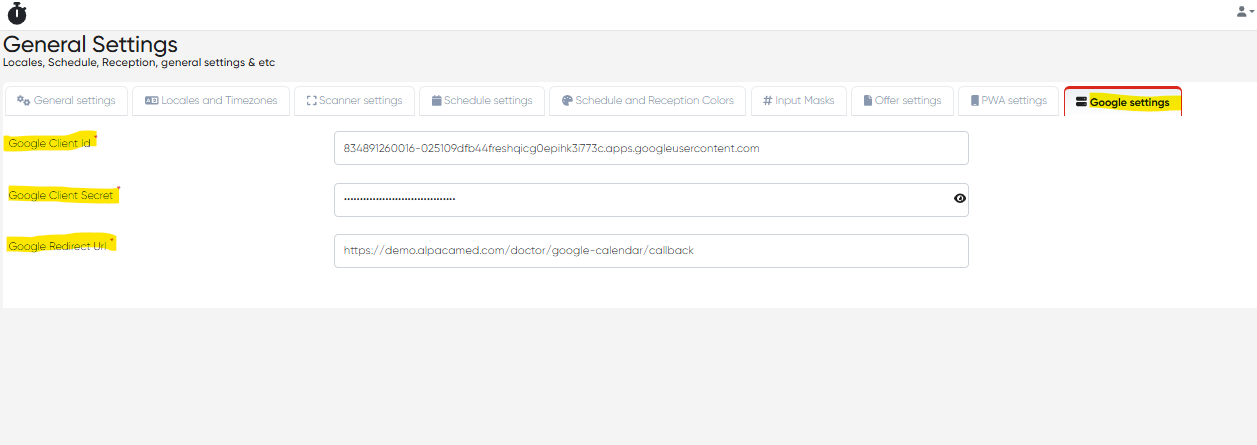Image resolution: width=1257 pixels, height=445 pixels.
Task: Open the PWA settings tab
Action: tap(1008, 101)
